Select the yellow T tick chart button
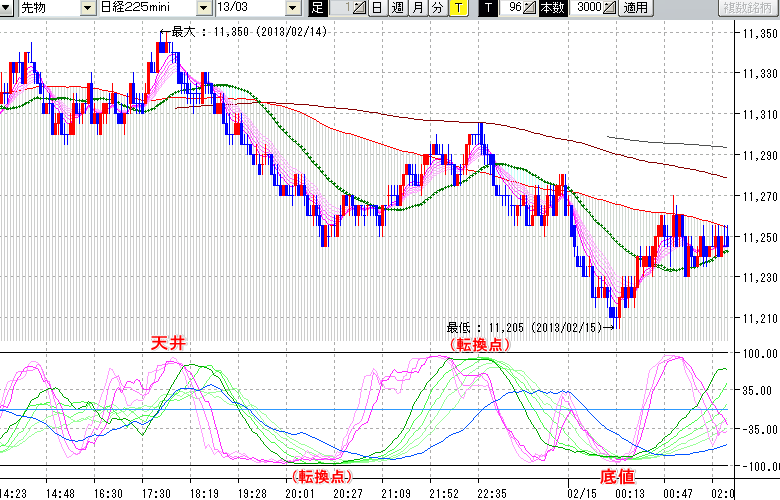Viewport: 780px width, 500px height. coord(458,8)
